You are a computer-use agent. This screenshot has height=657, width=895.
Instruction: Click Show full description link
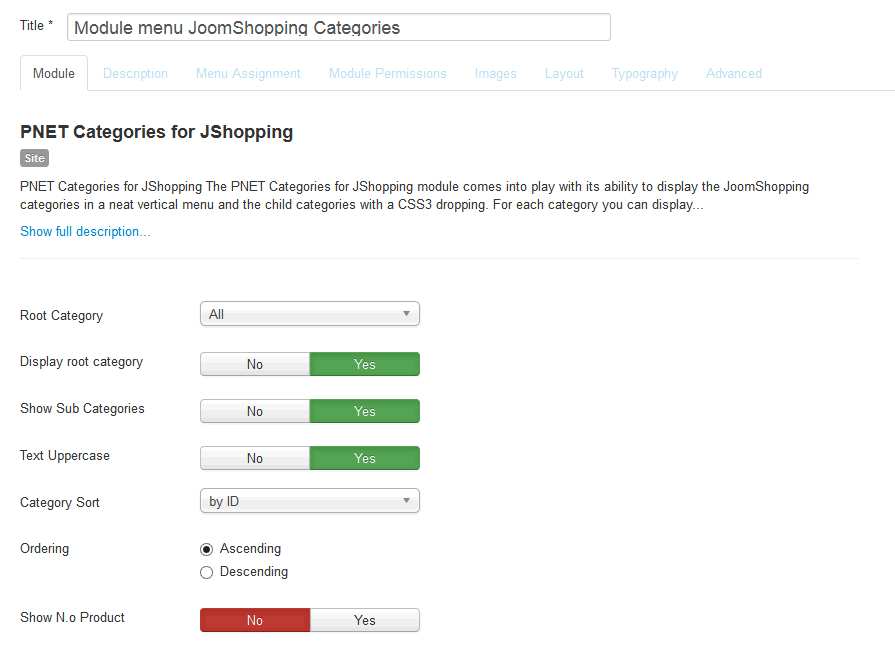pyautogui.click(x=85, y=232)
